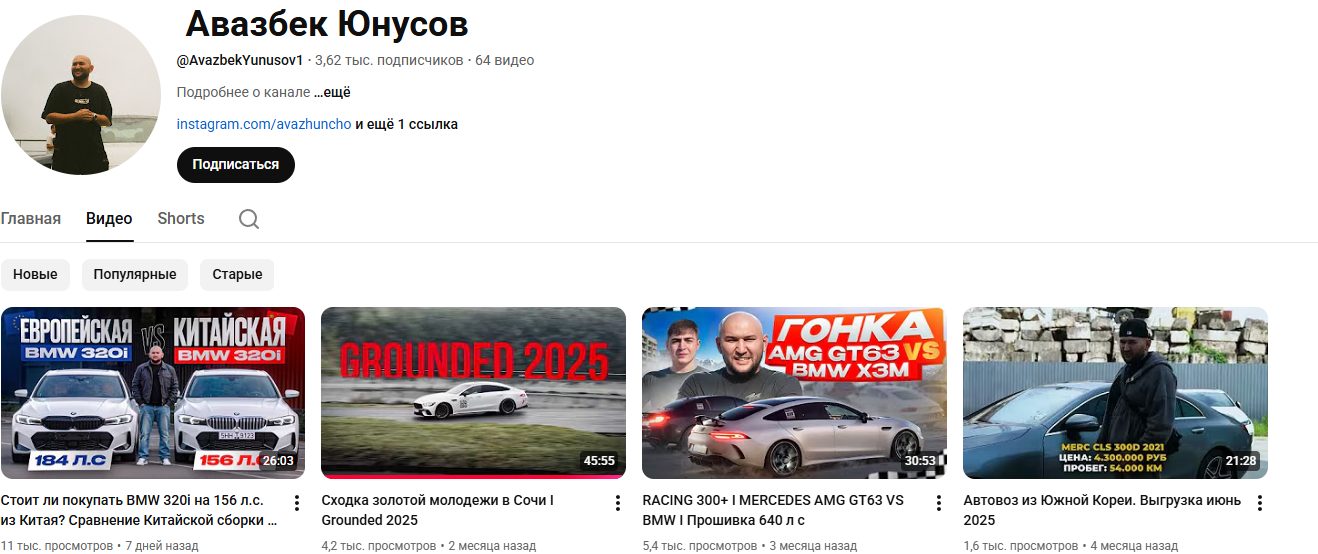
Task: Select the Новые filter chip
Action: (x=35, y=274)
